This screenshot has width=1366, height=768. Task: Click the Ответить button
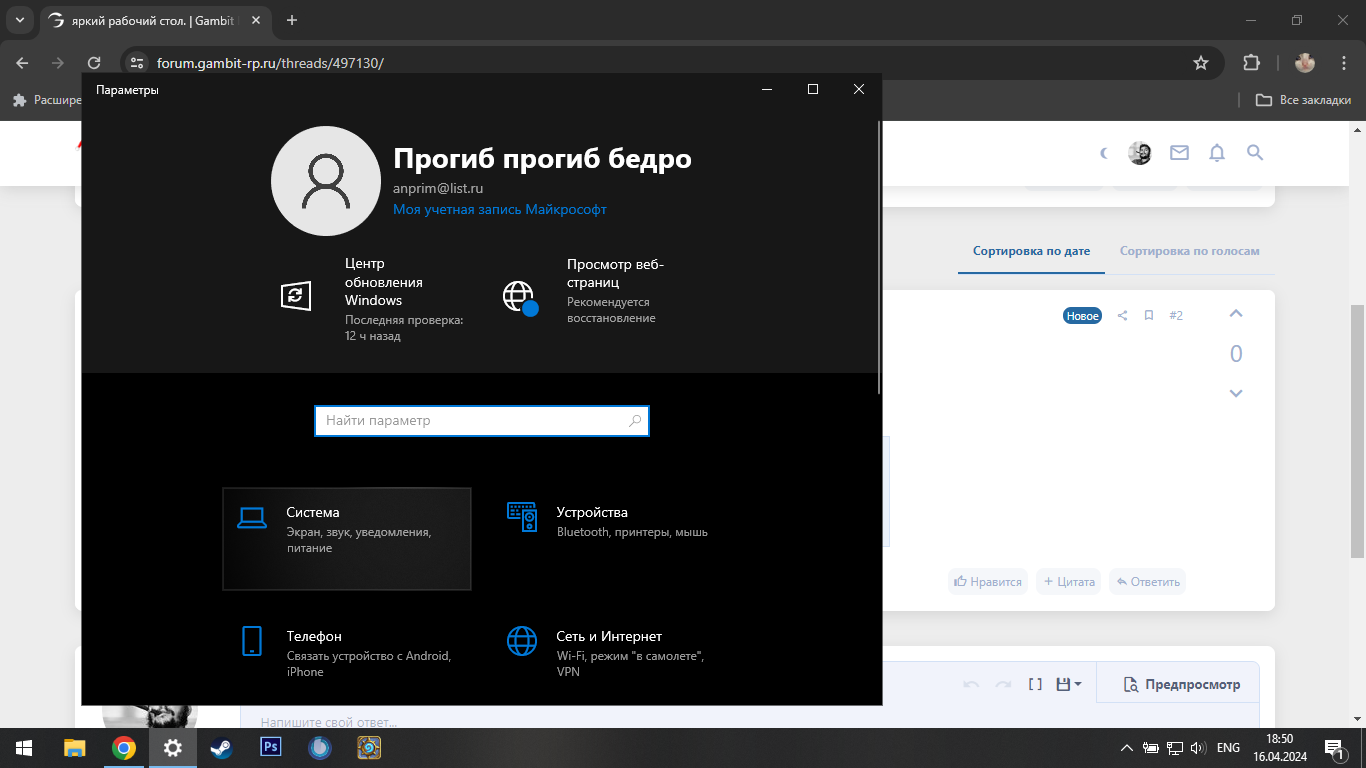(1148, 581)
